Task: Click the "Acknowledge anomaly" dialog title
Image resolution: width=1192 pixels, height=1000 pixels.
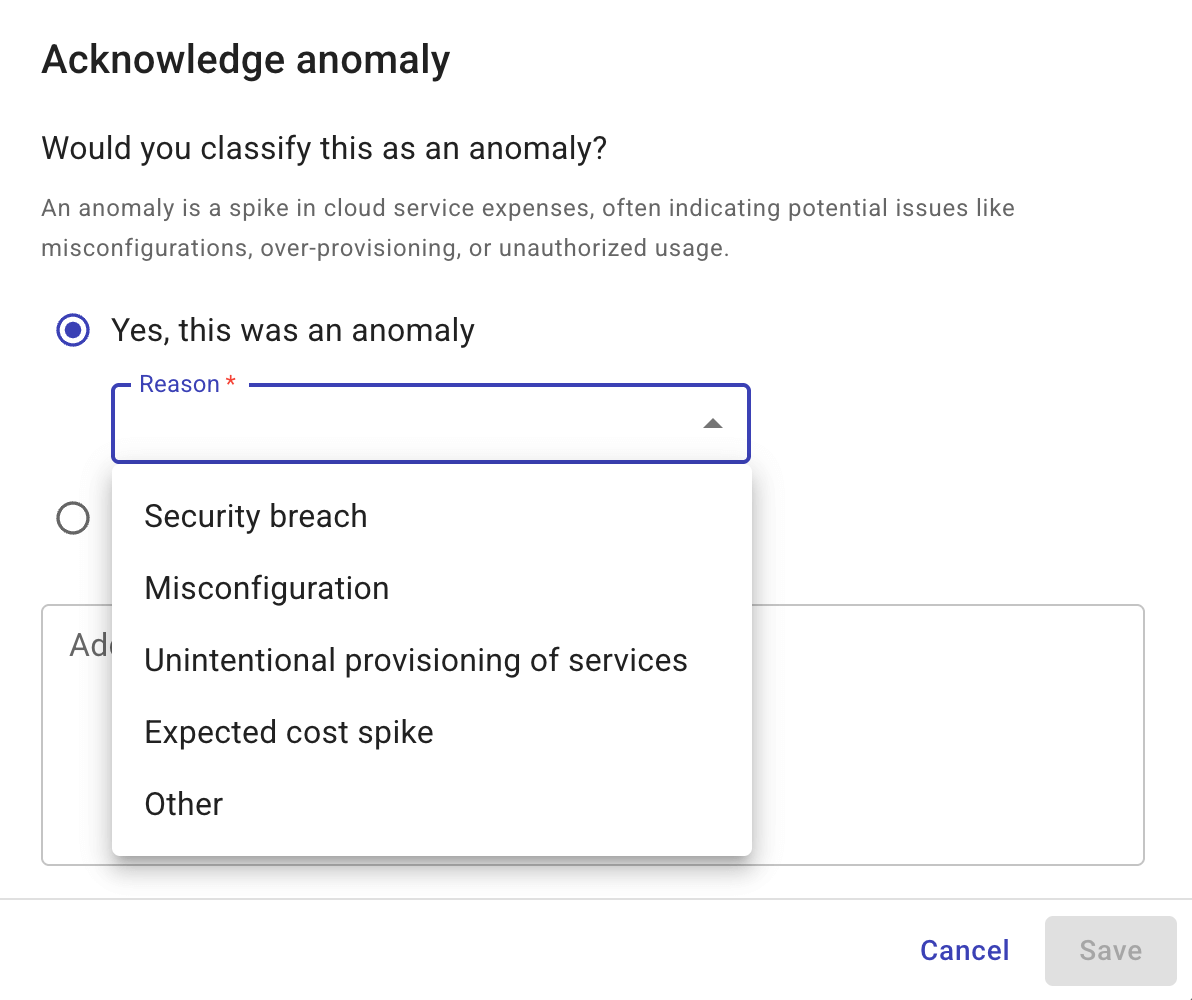Action: 246,60
